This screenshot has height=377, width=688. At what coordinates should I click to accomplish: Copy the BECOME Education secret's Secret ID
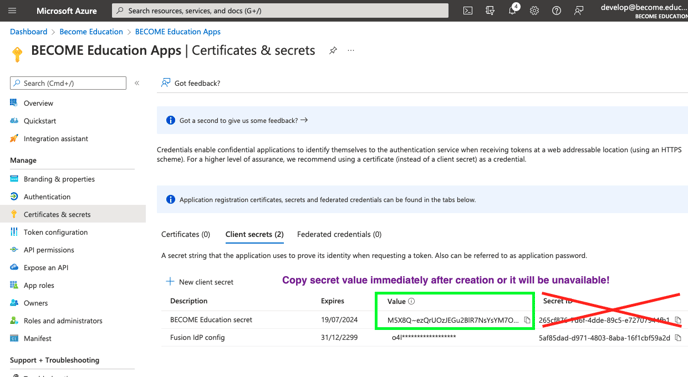tap(678, 320)
